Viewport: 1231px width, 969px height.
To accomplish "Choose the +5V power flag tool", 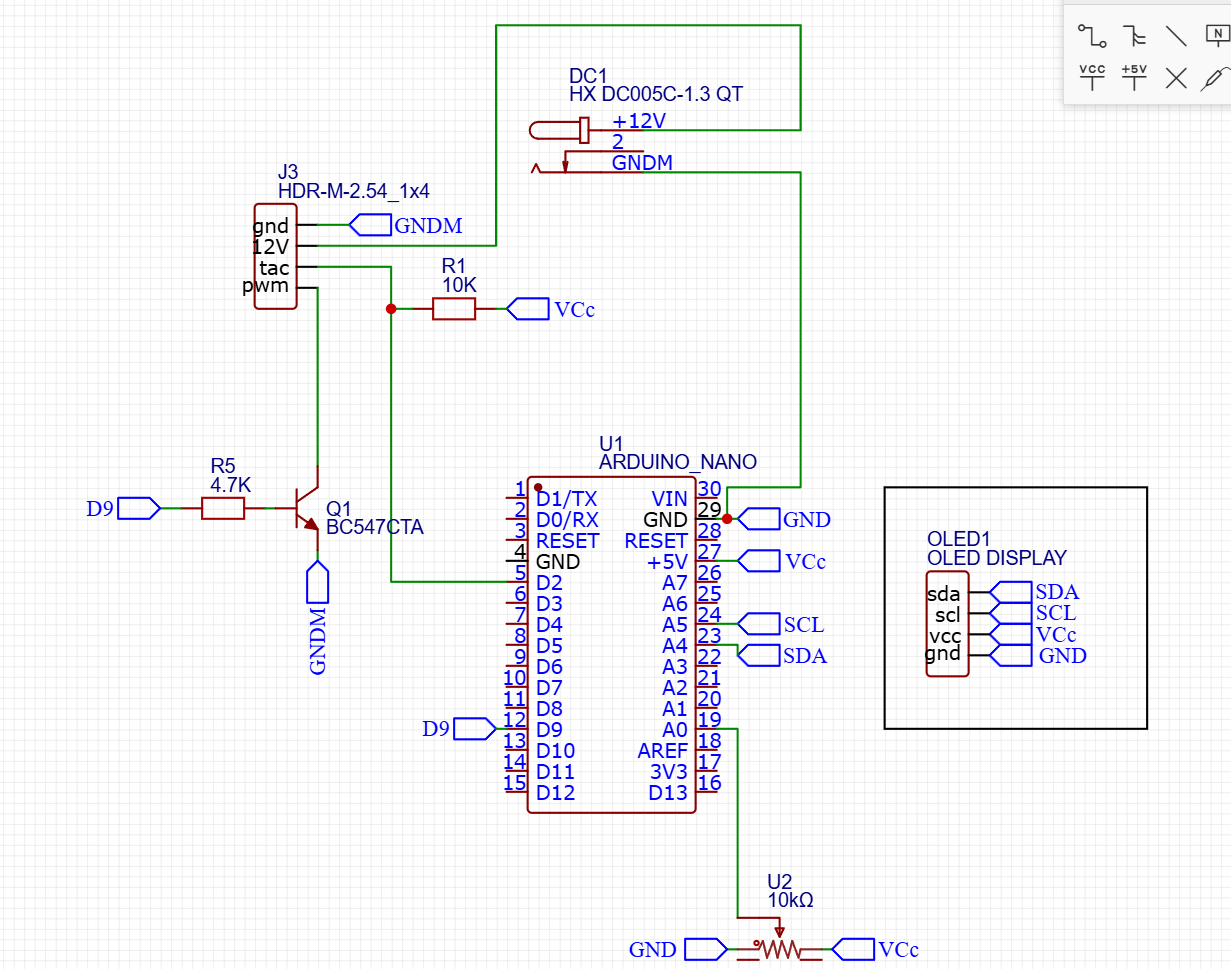I will point(1134,77).
